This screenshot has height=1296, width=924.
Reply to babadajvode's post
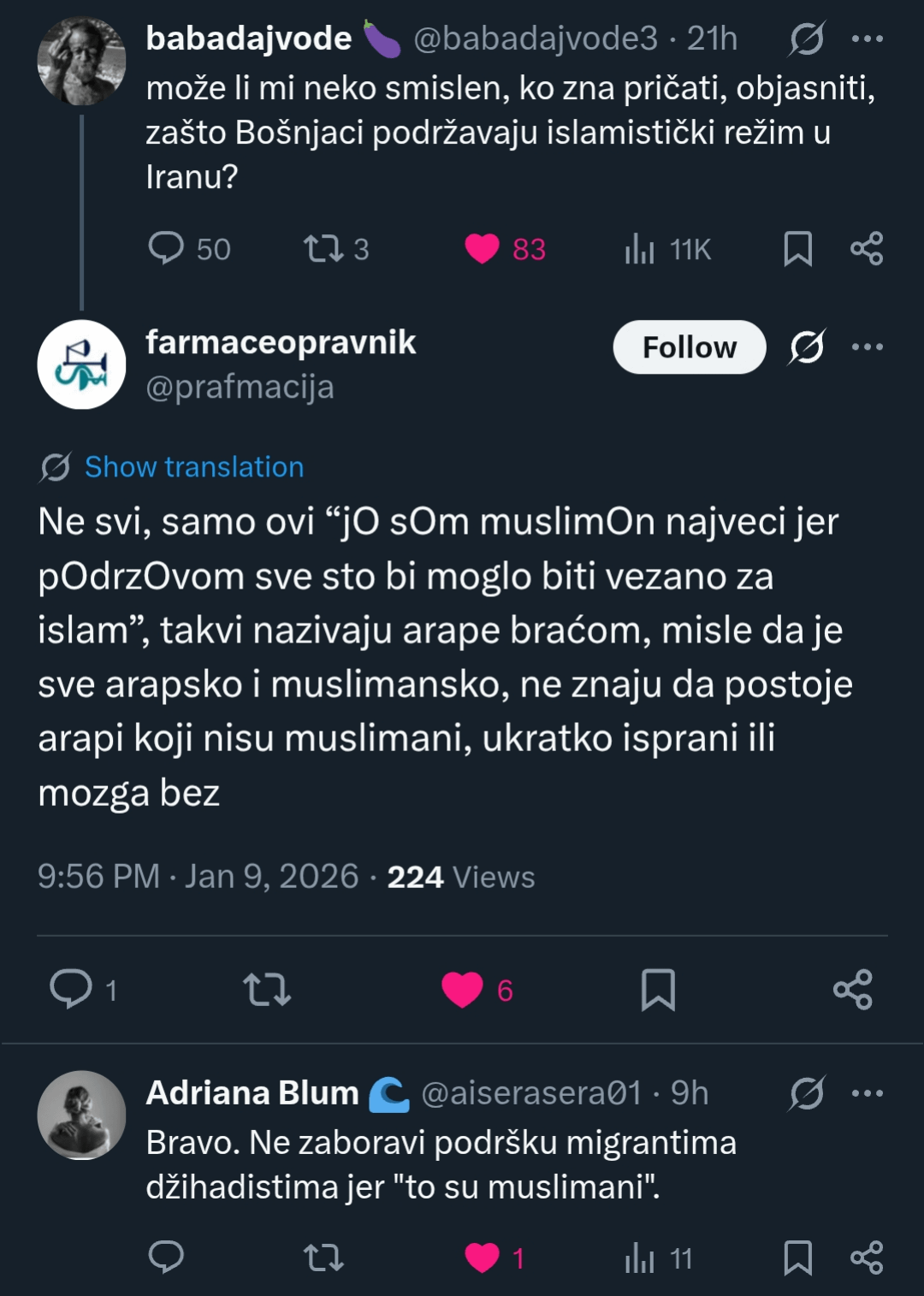coord(166,249)
